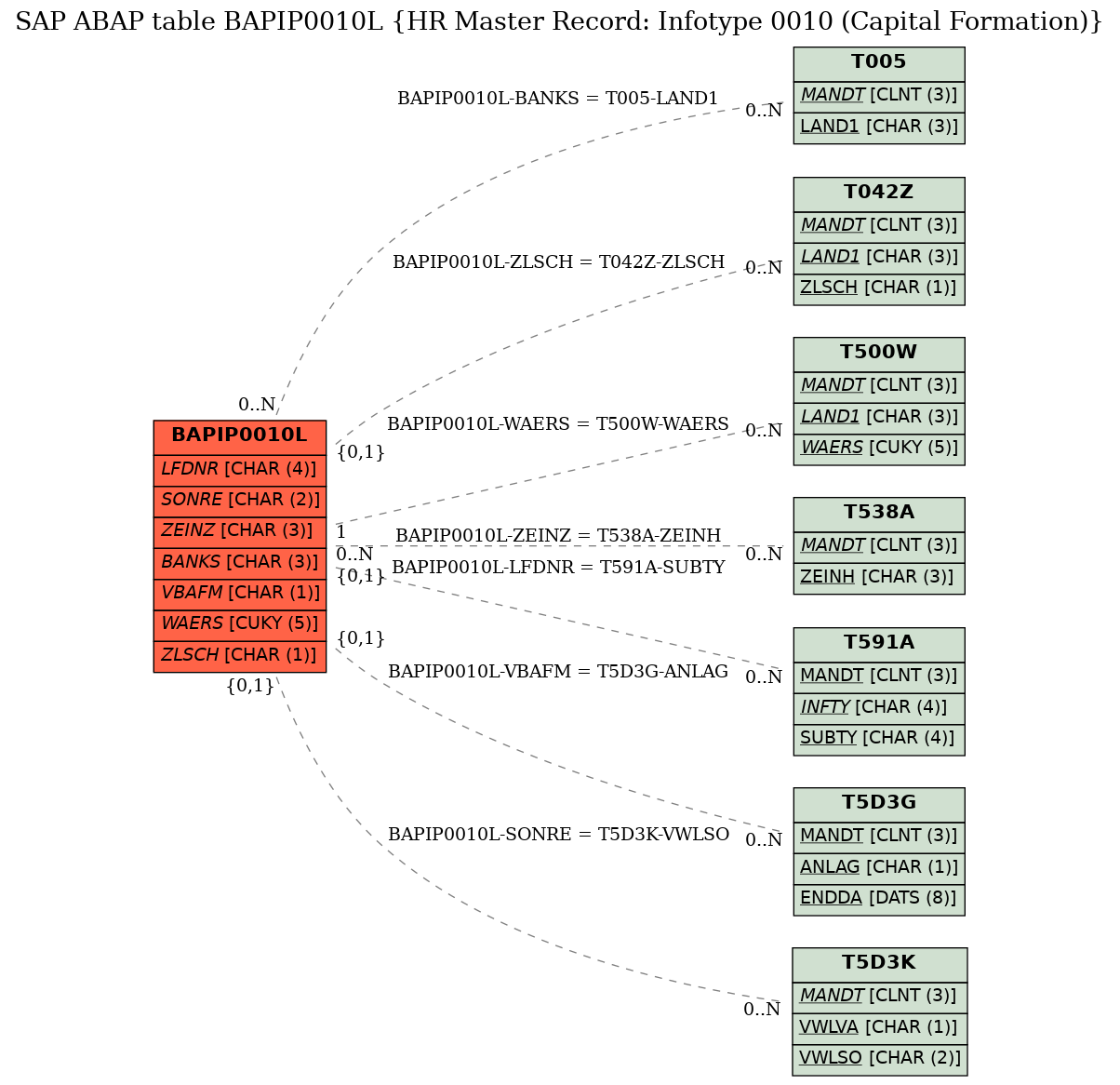This screenshot has height=1085, width=1120.
Task: Select the VBAFM [CHAR (1)] field
Action: pyautogui.click(x=240, y=594)
